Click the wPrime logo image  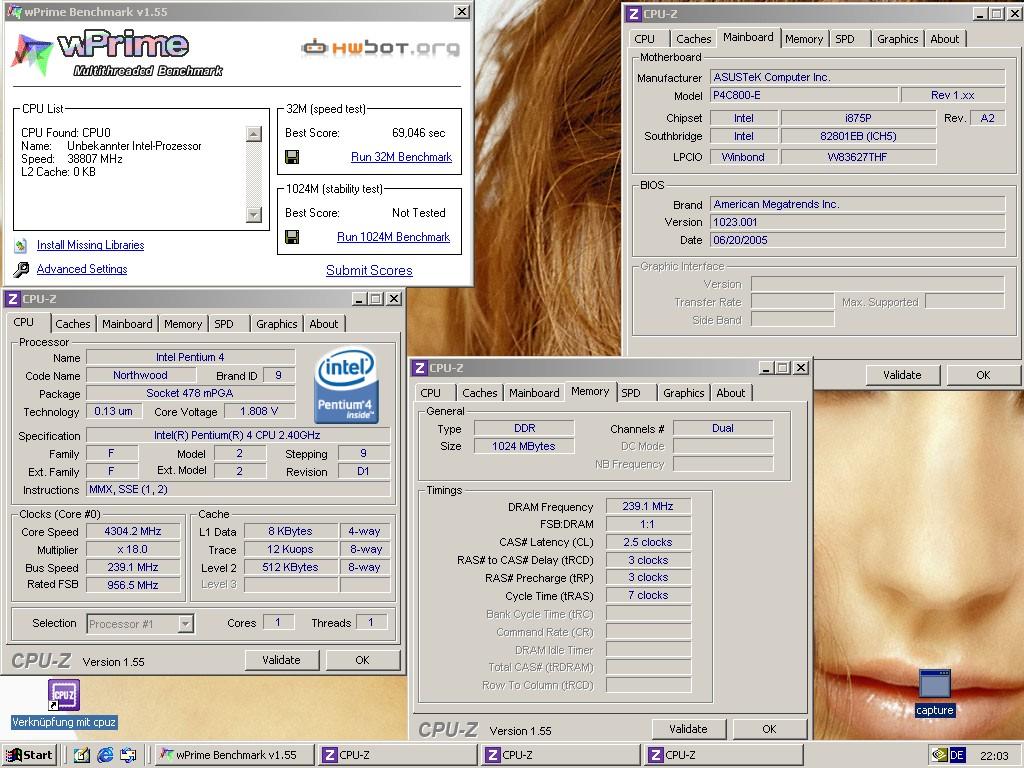tap(118, 52)
